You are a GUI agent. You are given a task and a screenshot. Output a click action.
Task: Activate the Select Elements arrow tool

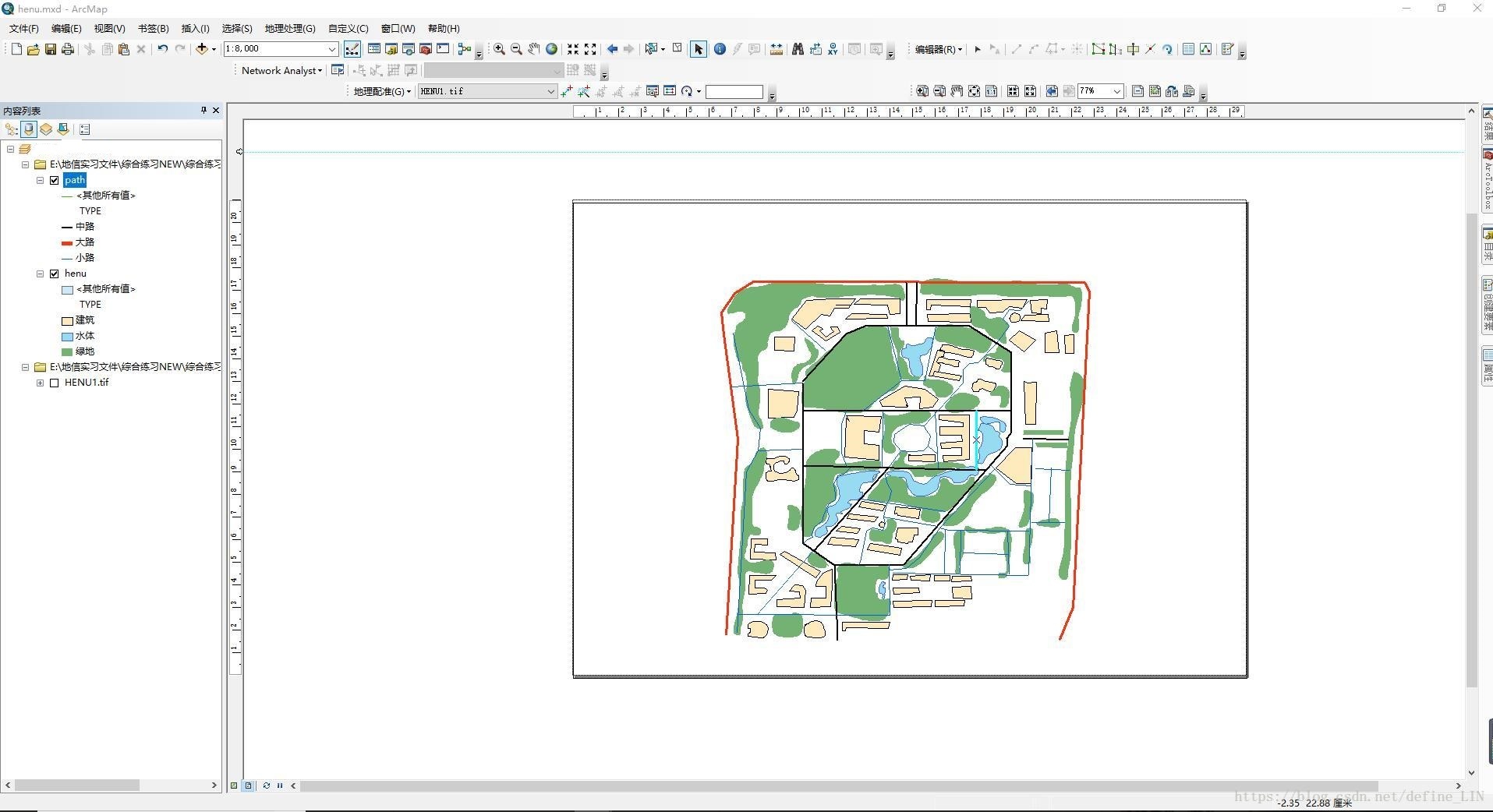pos(699,49)
